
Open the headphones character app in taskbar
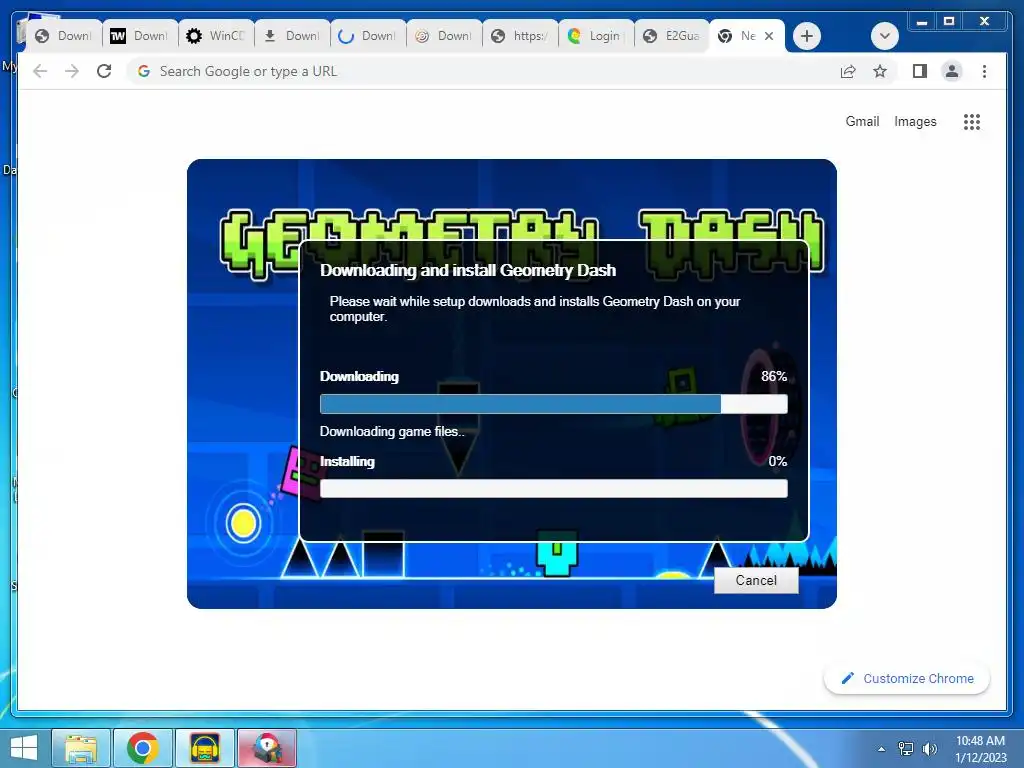tap(204, 748)
